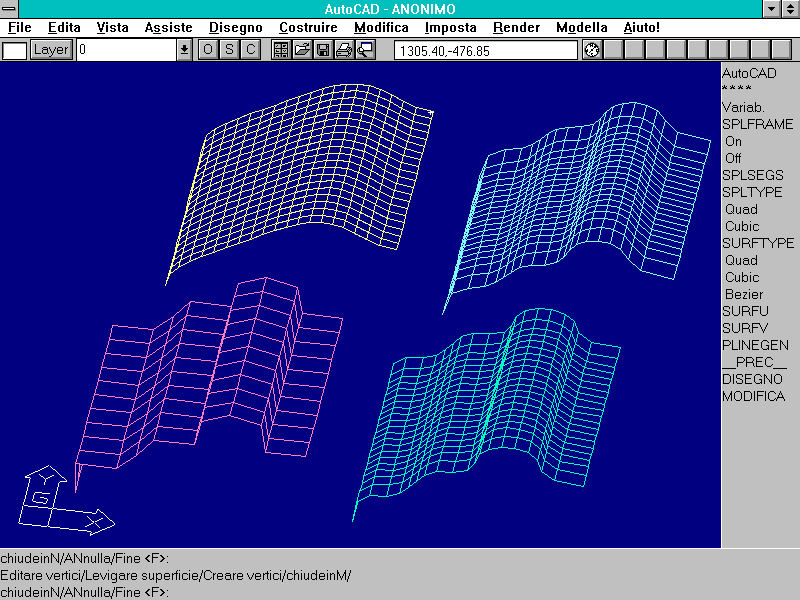Click the zoom view icon in toolbar
This screenshot has height=600, width=800.
pos(365,49)
